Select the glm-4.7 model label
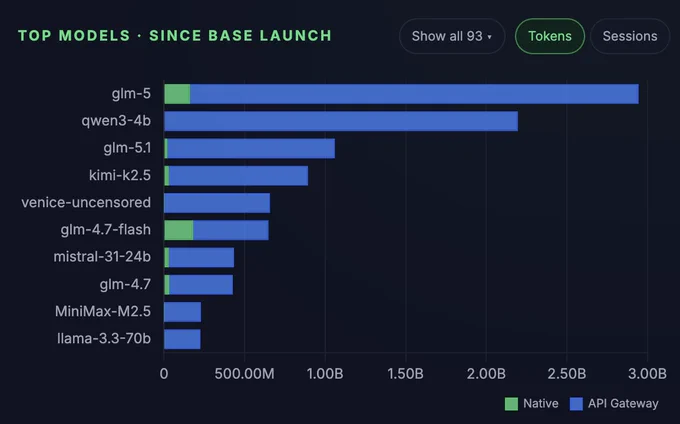 [125, 284]
